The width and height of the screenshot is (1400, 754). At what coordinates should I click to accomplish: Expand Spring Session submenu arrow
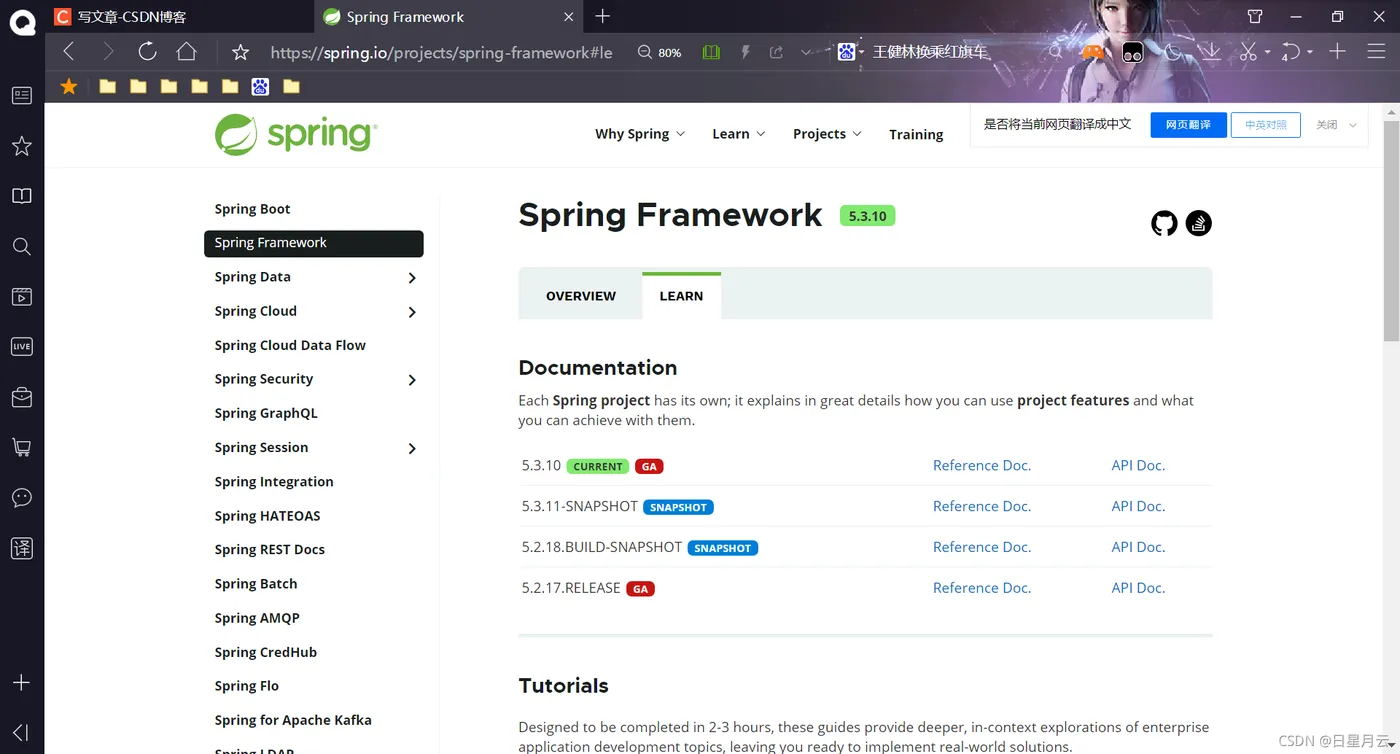coord(412,449)
